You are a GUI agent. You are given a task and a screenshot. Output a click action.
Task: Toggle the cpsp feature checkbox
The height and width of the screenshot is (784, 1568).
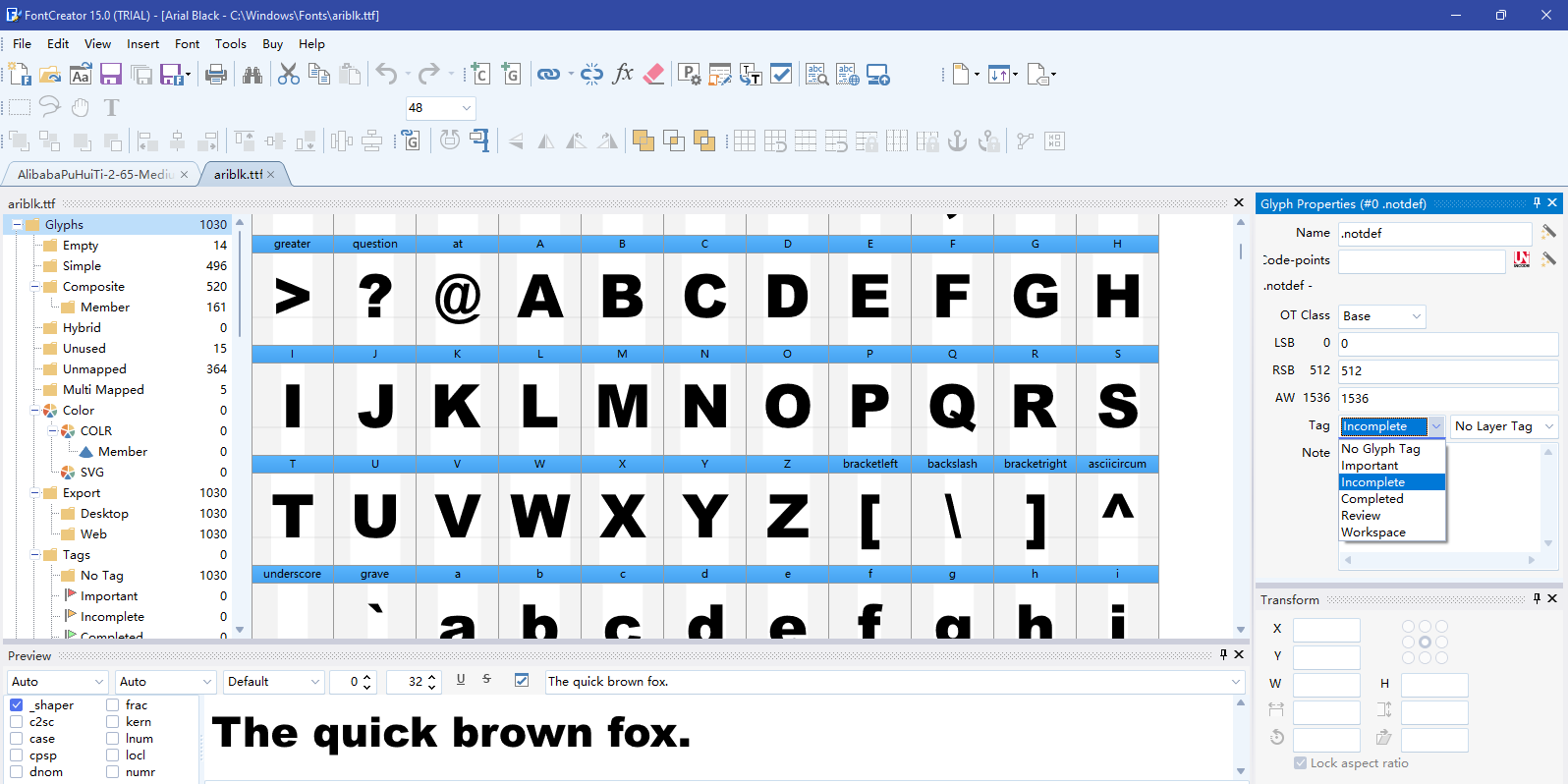17,755
